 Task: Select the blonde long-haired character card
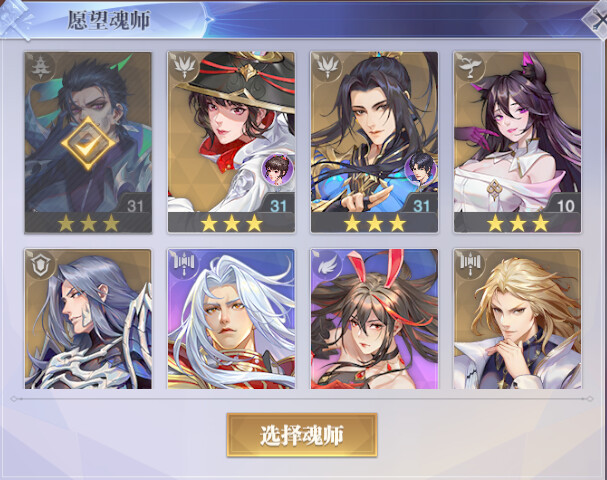point(517,319)
